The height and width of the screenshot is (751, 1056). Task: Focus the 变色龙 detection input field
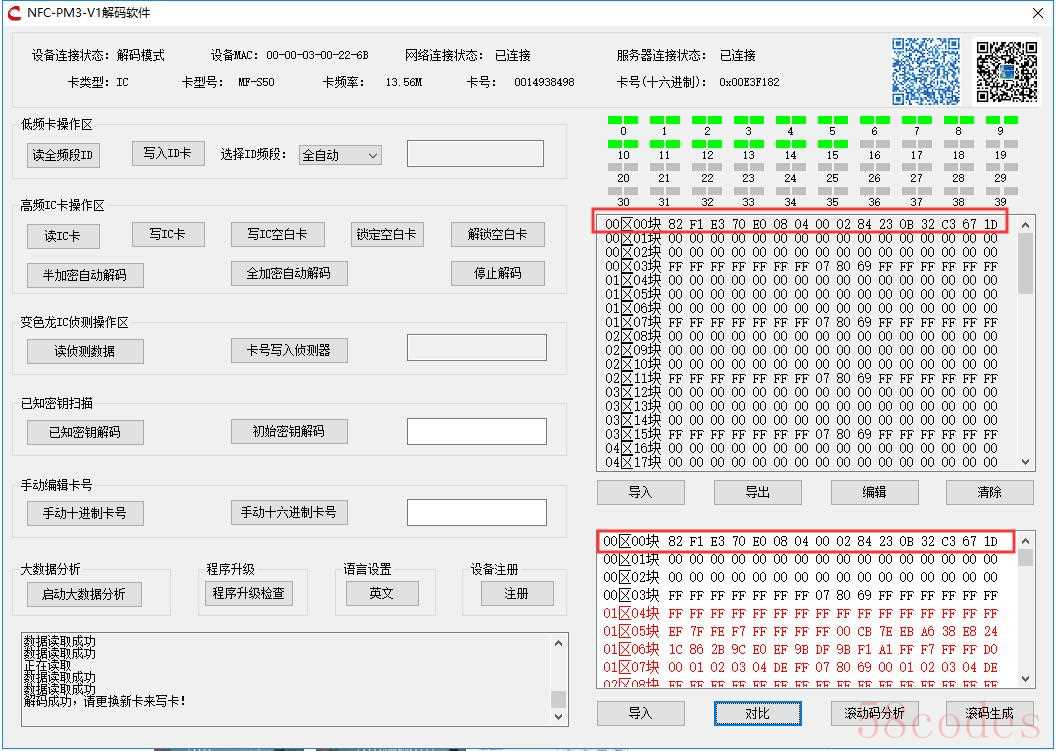[x=477, y=348]
